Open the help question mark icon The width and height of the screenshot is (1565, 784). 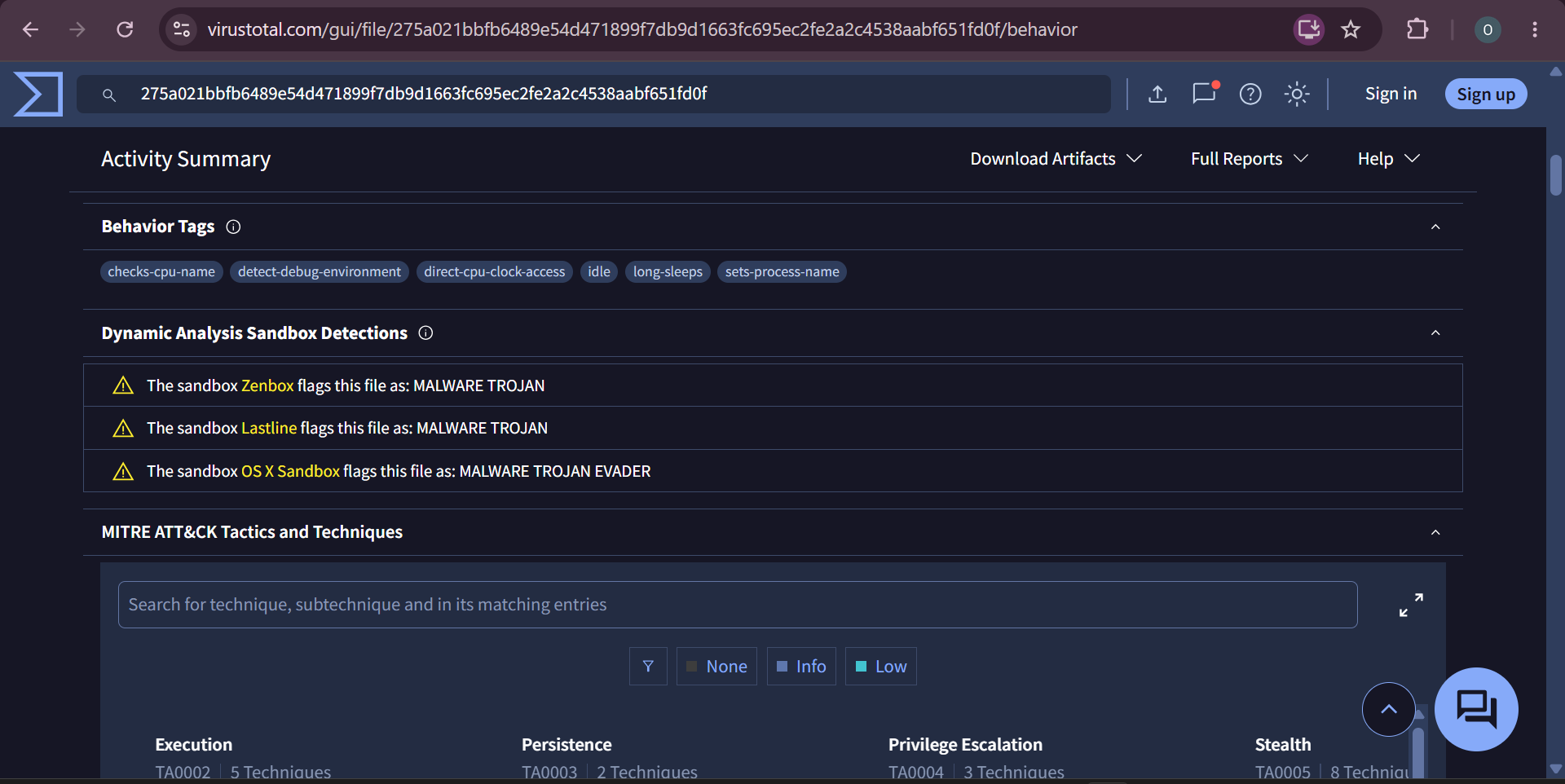click(x=1250, y=94)
